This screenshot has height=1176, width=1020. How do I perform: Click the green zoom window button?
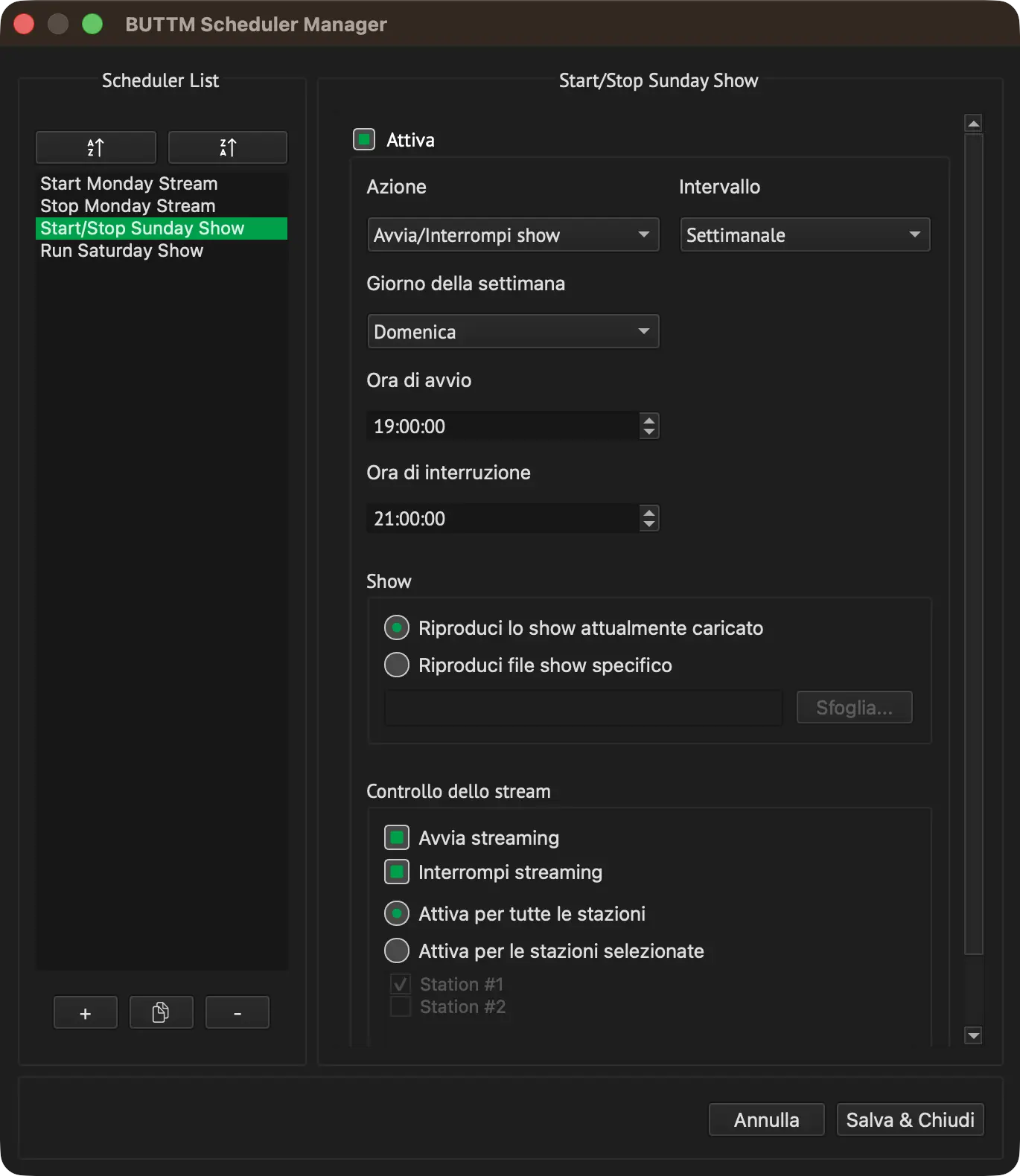click(x=92, y=24)
